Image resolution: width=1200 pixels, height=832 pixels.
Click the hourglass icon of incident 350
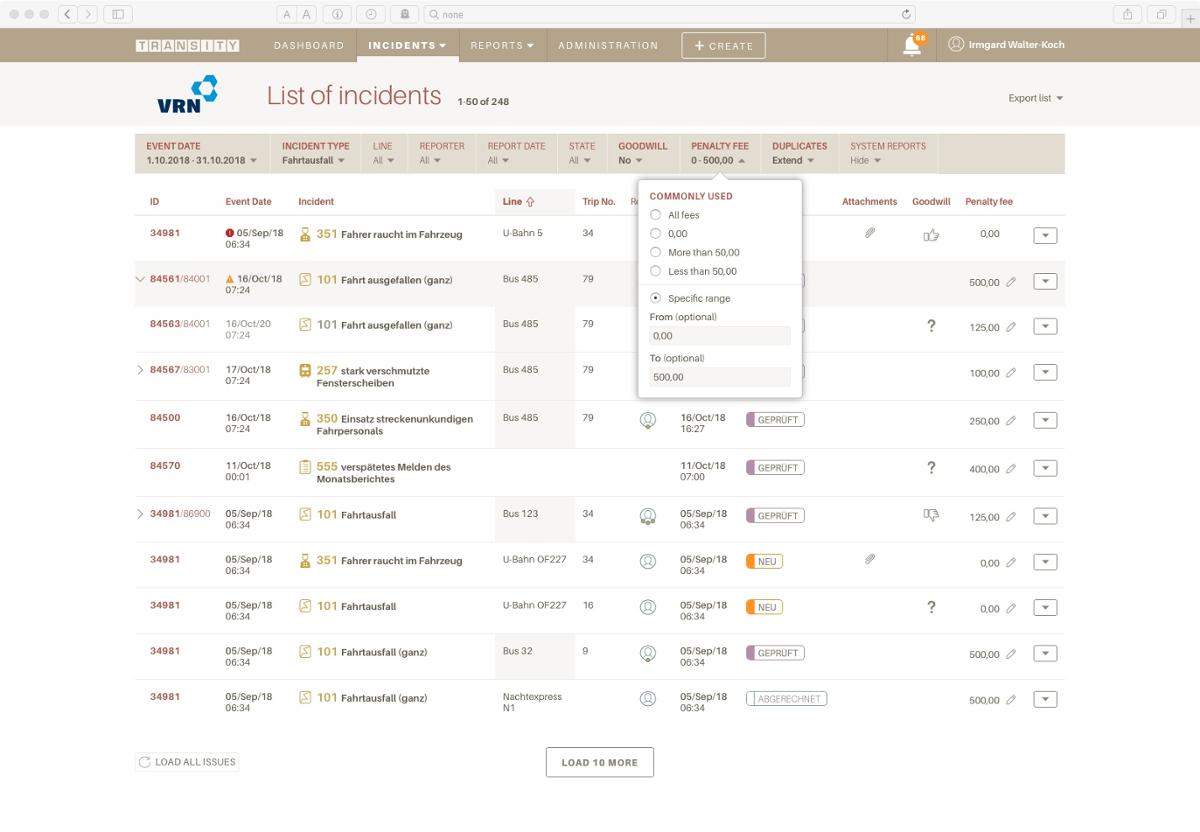[306, 419]
